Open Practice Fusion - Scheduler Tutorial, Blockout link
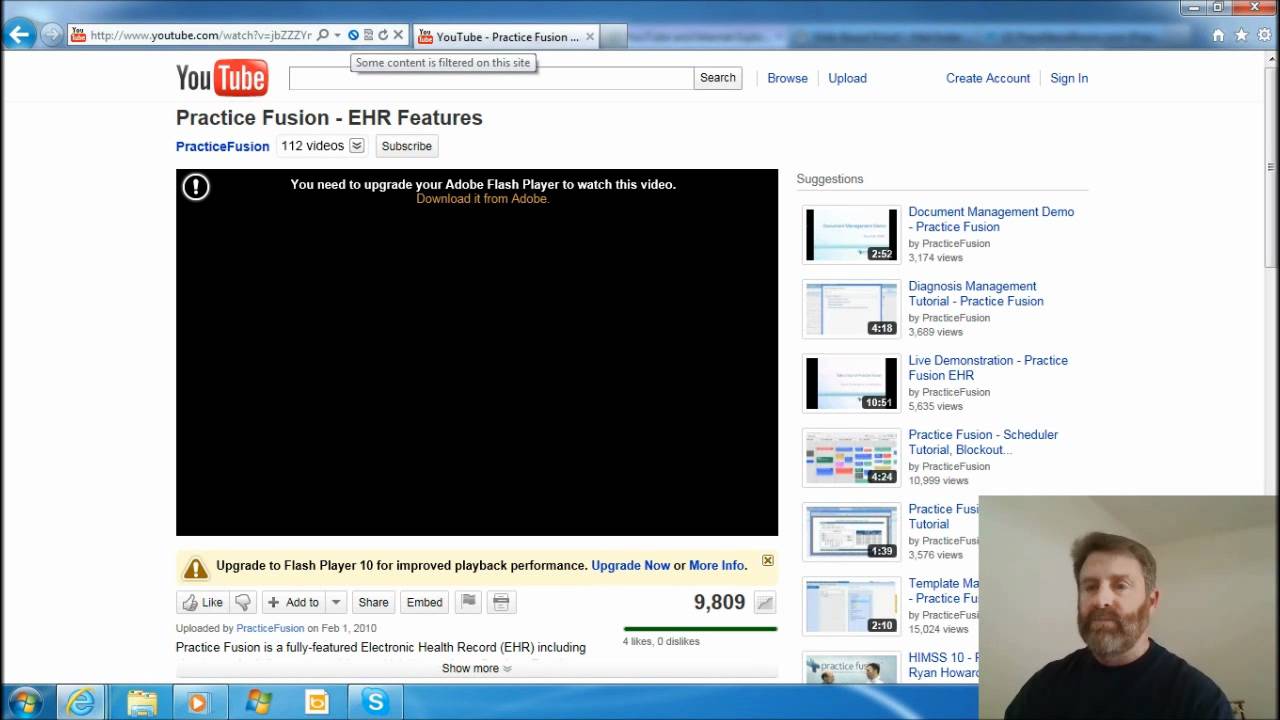 click(983, 442)
